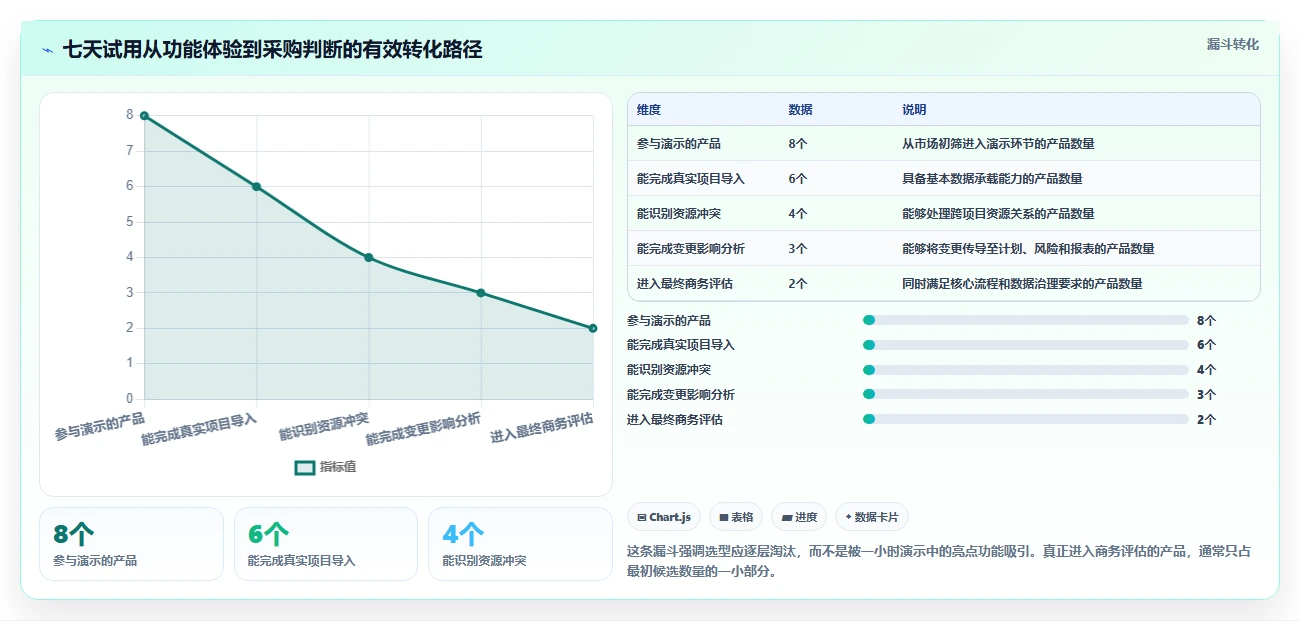Viewport: 1300px width, 621px height.
Task: Click the 能完成真实项目导入 progress bar
Action: click(x=1025, y=345)
